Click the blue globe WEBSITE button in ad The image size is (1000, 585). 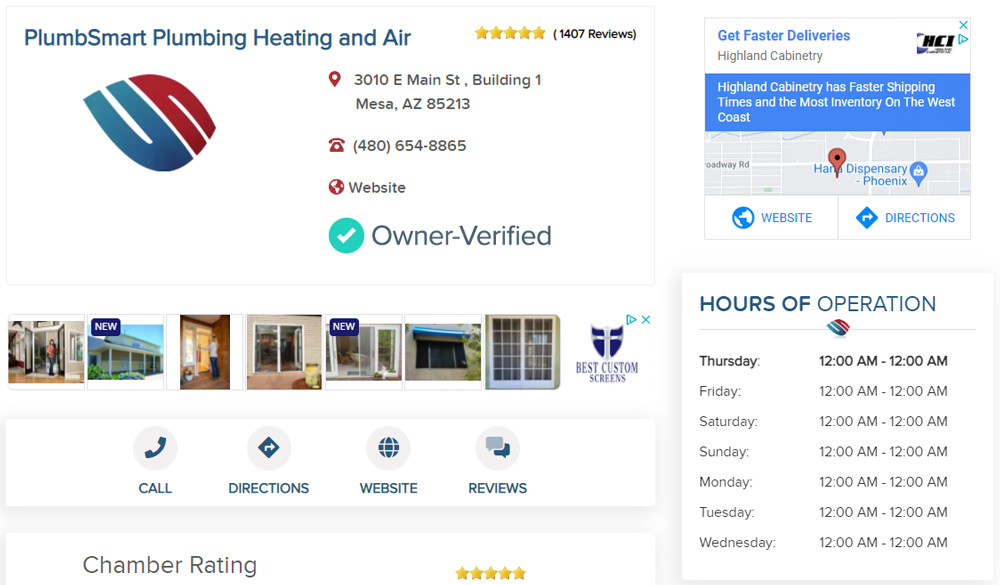(772, 218)
